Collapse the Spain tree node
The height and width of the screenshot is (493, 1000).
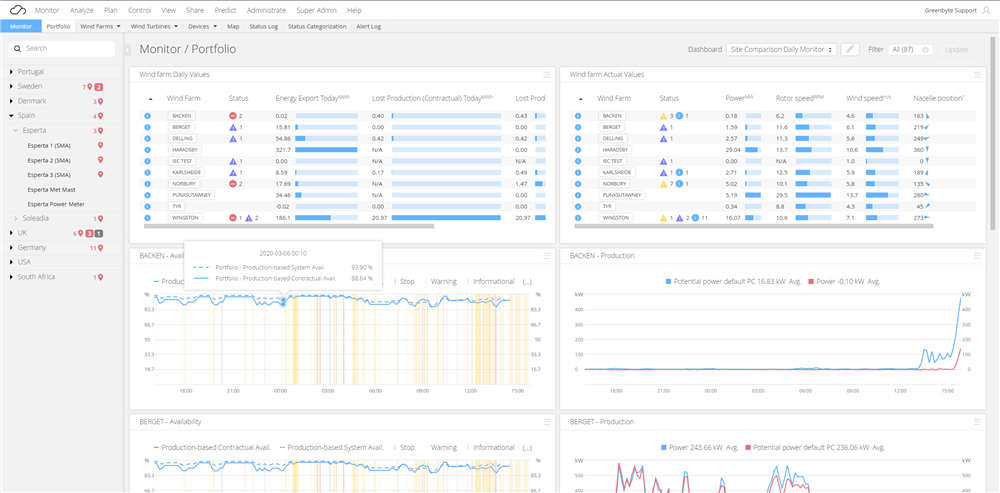coord(11,116)
